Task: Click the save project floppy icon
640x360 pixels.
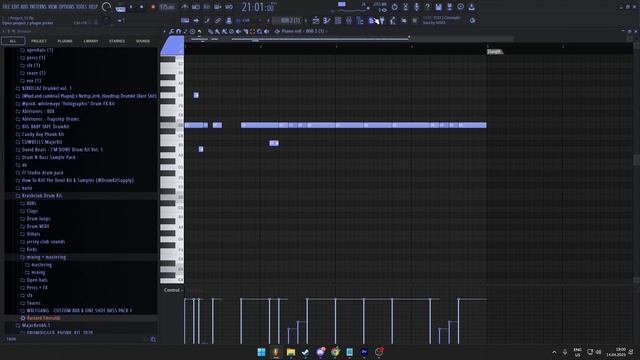Action: tap(438, 7)
